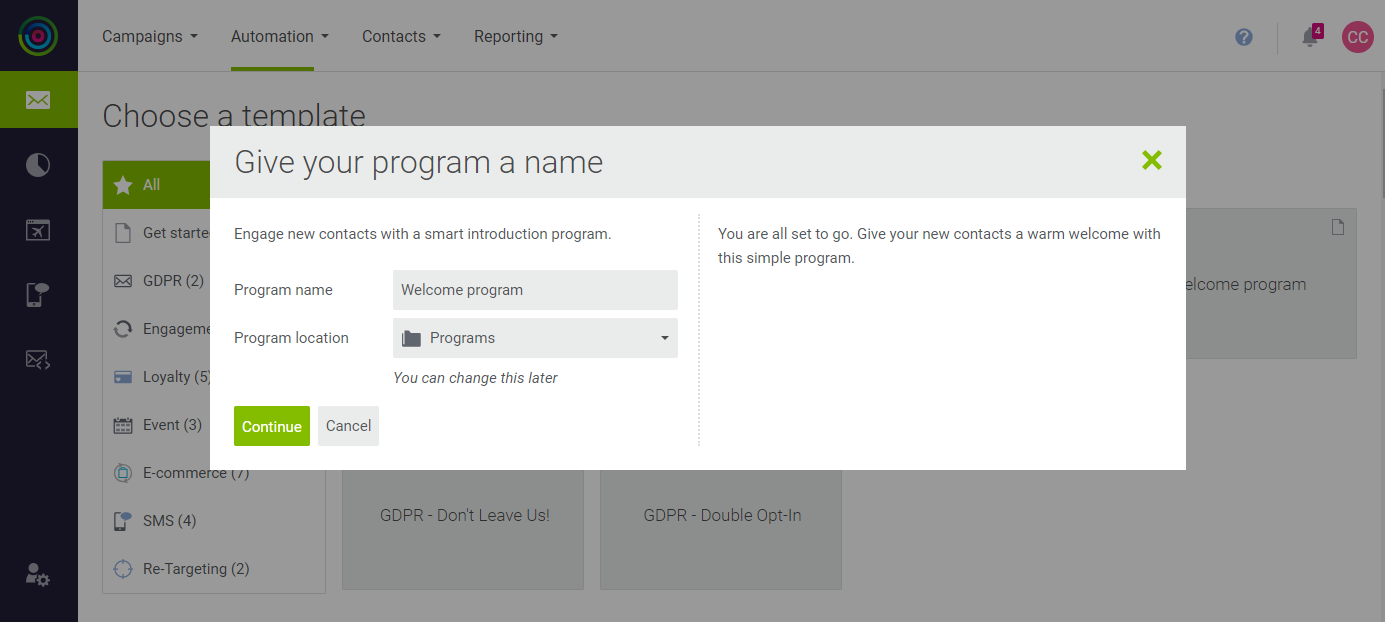Click the calendar icon beside Event
The width and height of the screenshot is (1385, 622).
tap(123, 425)
